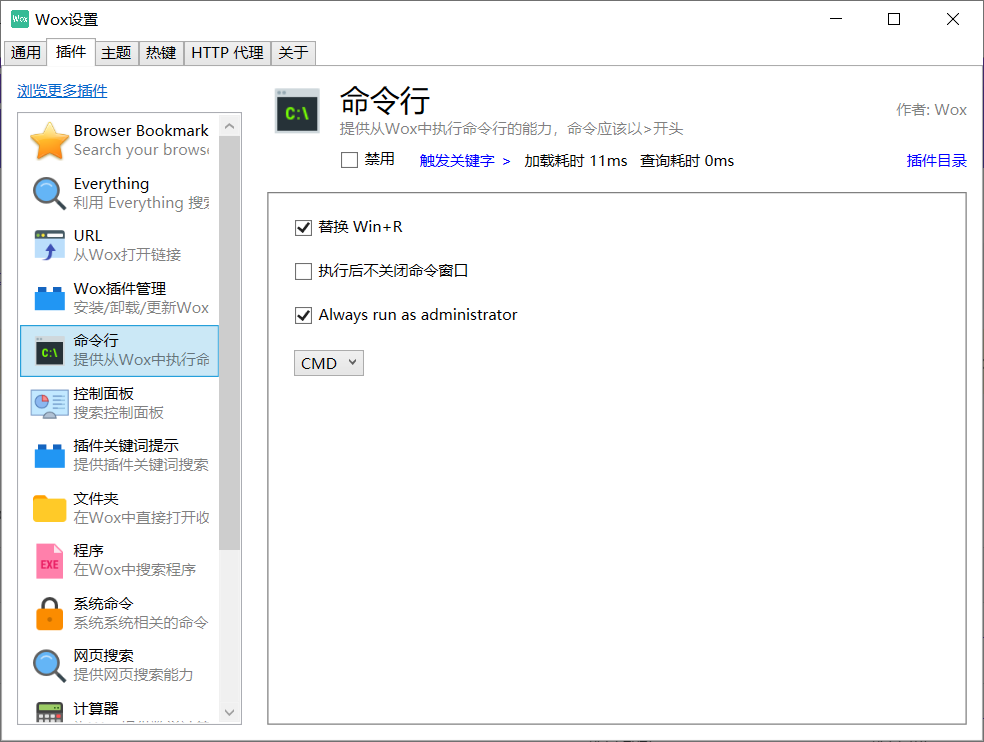The width and height of the screenshot is (984, 742).
Task: Open the HTTP 代理 tab
Action: tap(227, 53)
